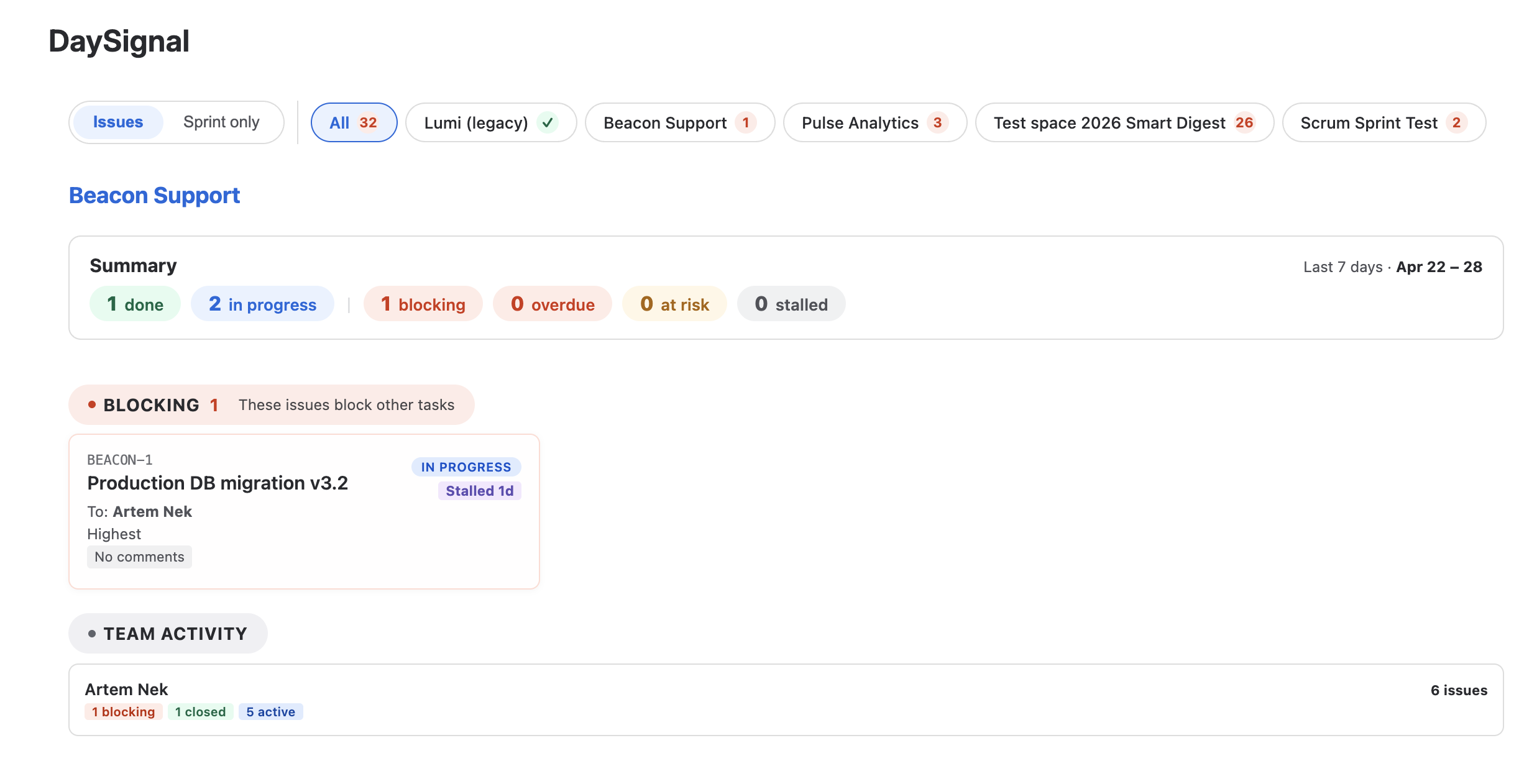The width and height of the screenshot is (1519, 784).
Task: Switch view to Issues mode
Action: (x=118, y=122)
